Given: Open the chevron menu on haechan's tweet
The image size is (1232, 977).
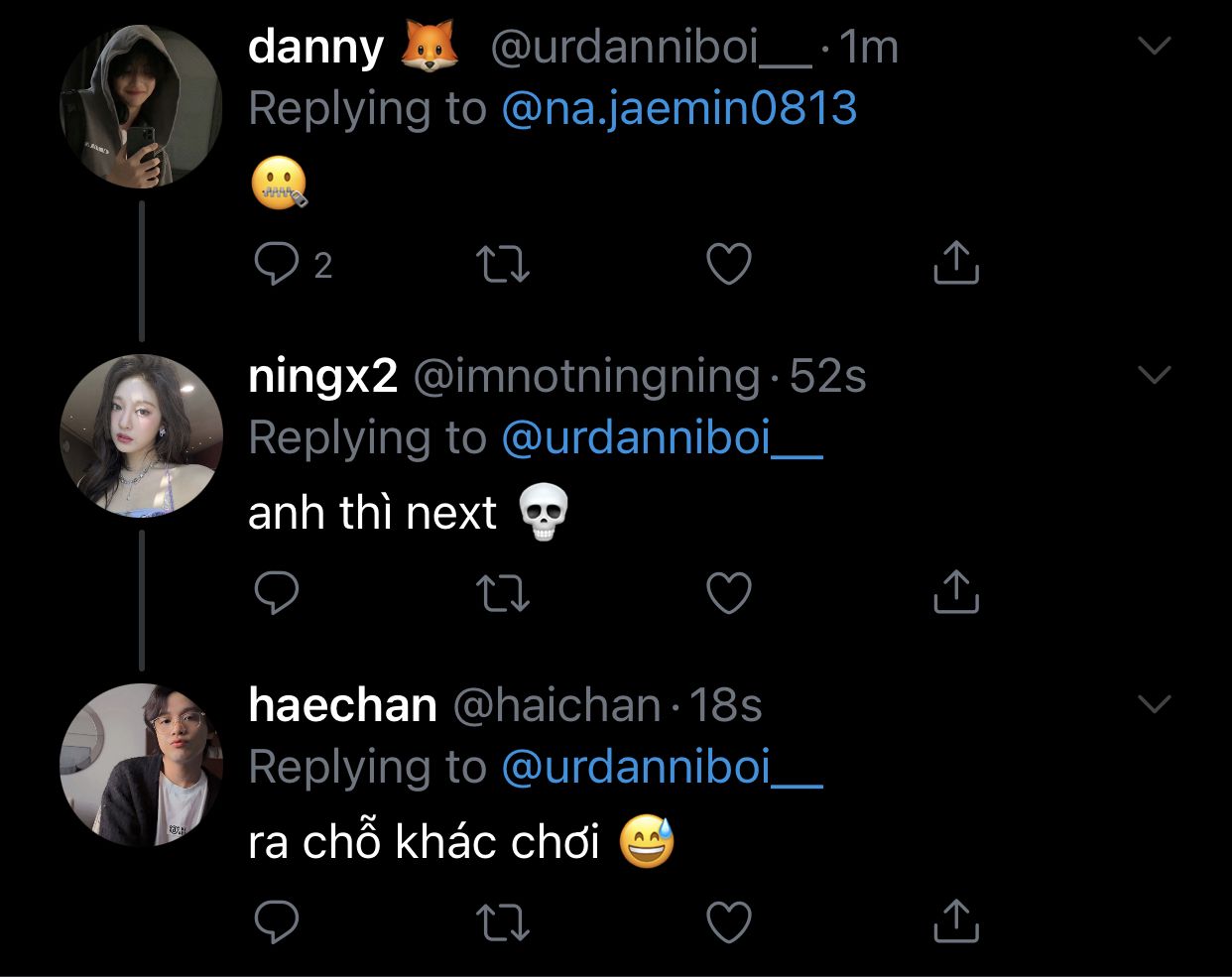Looking at the screenshot, I should pyautogui.click(x=1155, y=704).
